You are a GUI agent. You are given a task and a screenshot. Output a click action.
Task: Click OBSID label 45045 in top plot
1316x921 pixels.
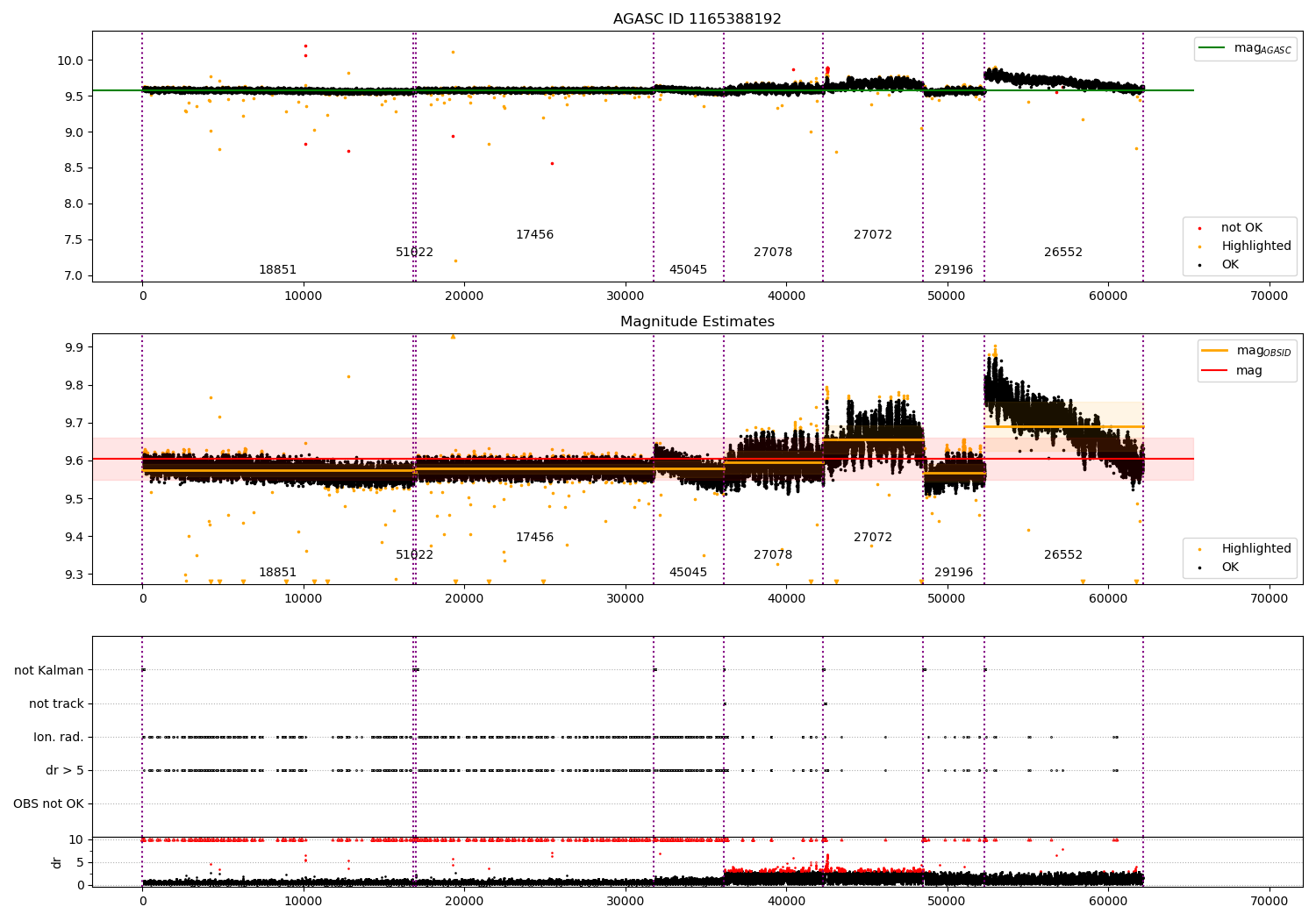point(688,270)
